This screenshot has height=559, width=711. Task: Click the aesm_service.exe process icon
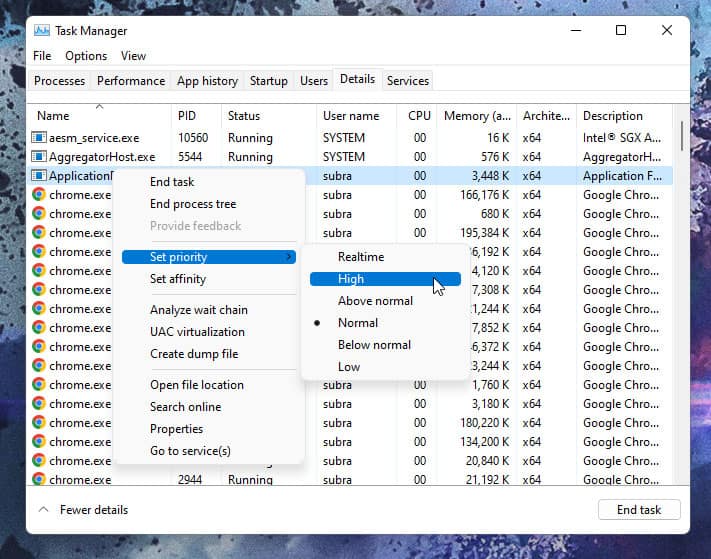click(x=39, y=138)
